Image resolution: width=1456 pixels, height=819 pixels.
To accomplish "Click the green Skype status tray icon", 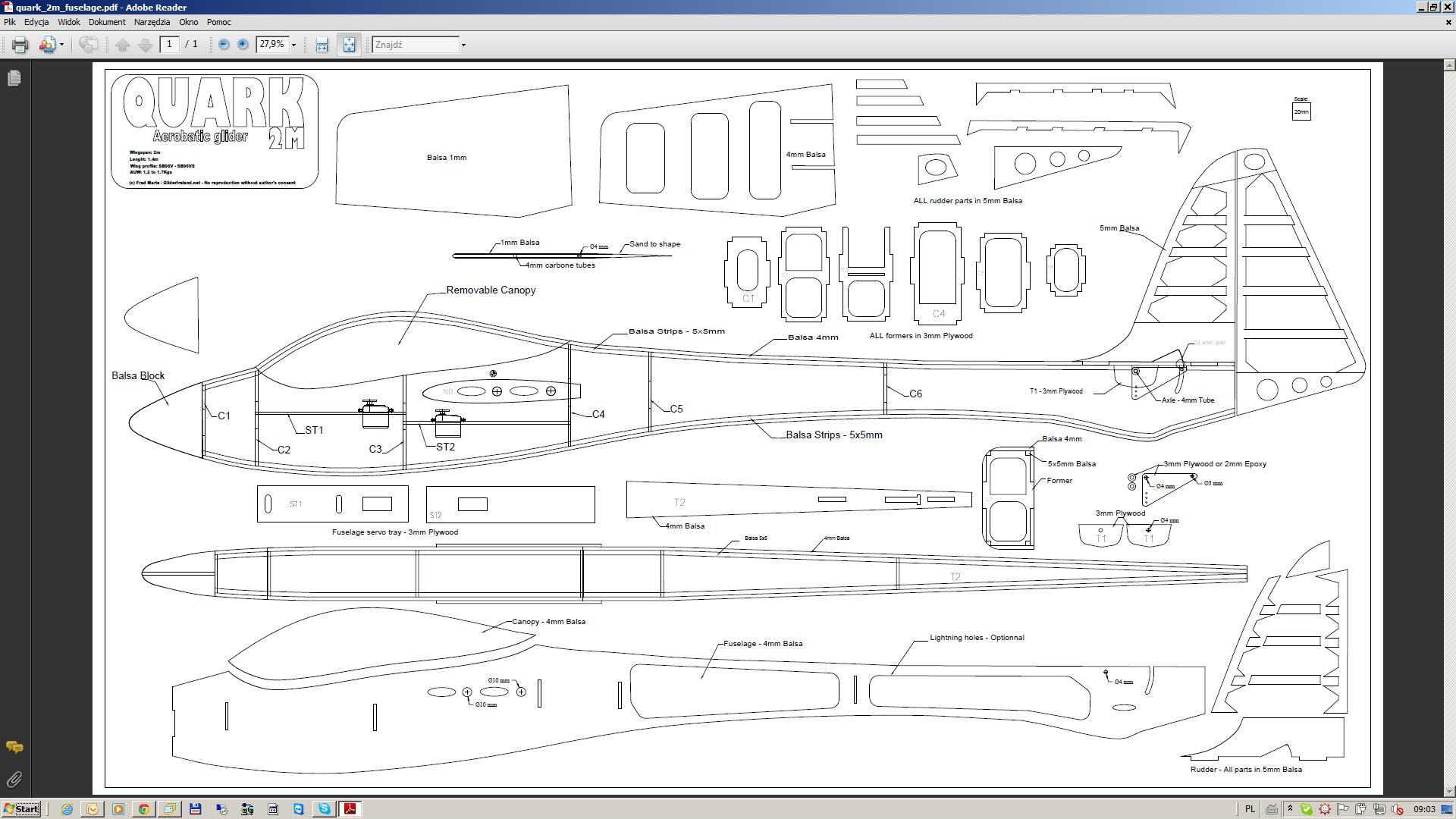I will pos(1307,809).
